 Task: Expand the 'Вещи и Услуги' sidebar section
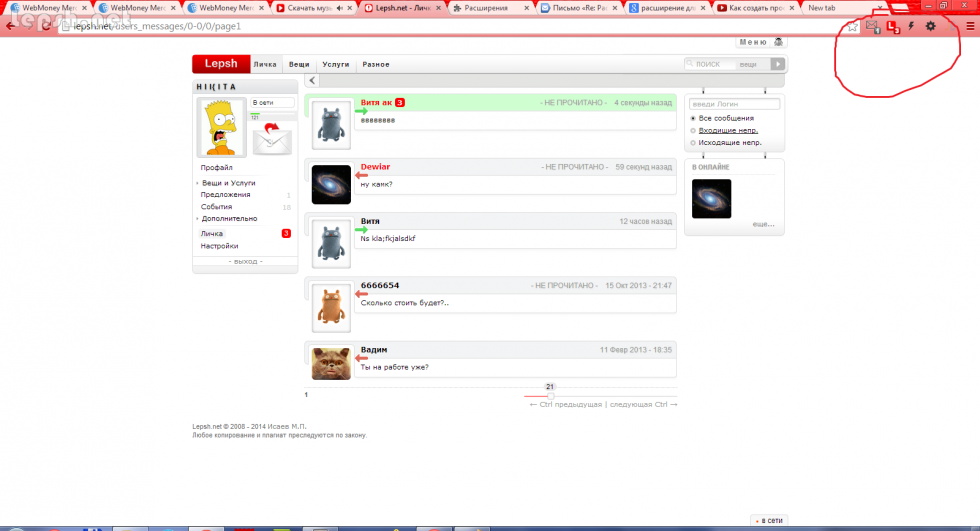(228, 183)
